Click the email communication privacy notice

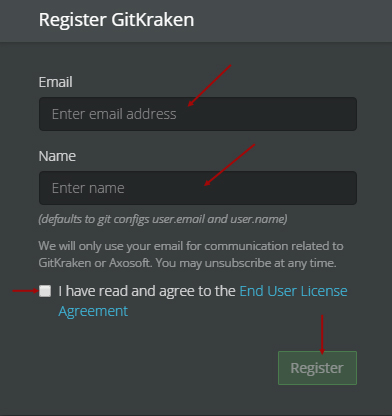tap(191, 254)
